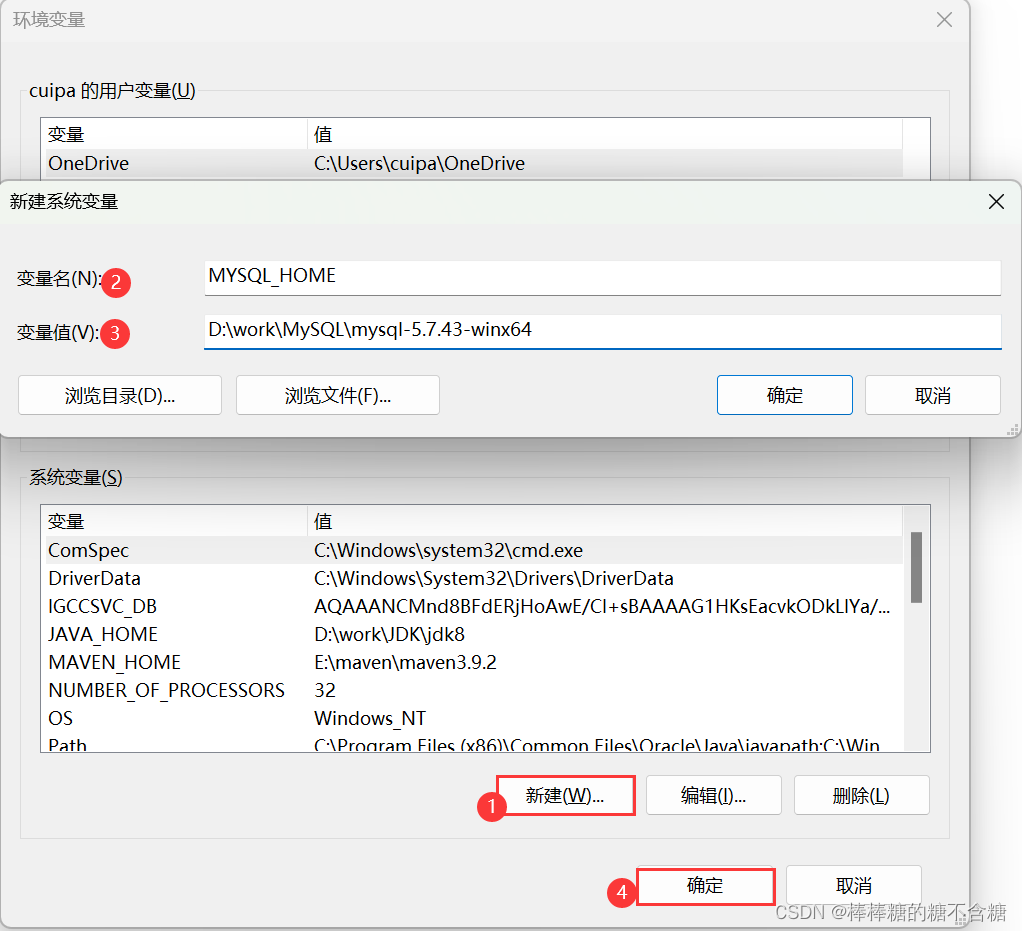Click the variable name field containing MYSQL_HOME

(x=602, y=278)
